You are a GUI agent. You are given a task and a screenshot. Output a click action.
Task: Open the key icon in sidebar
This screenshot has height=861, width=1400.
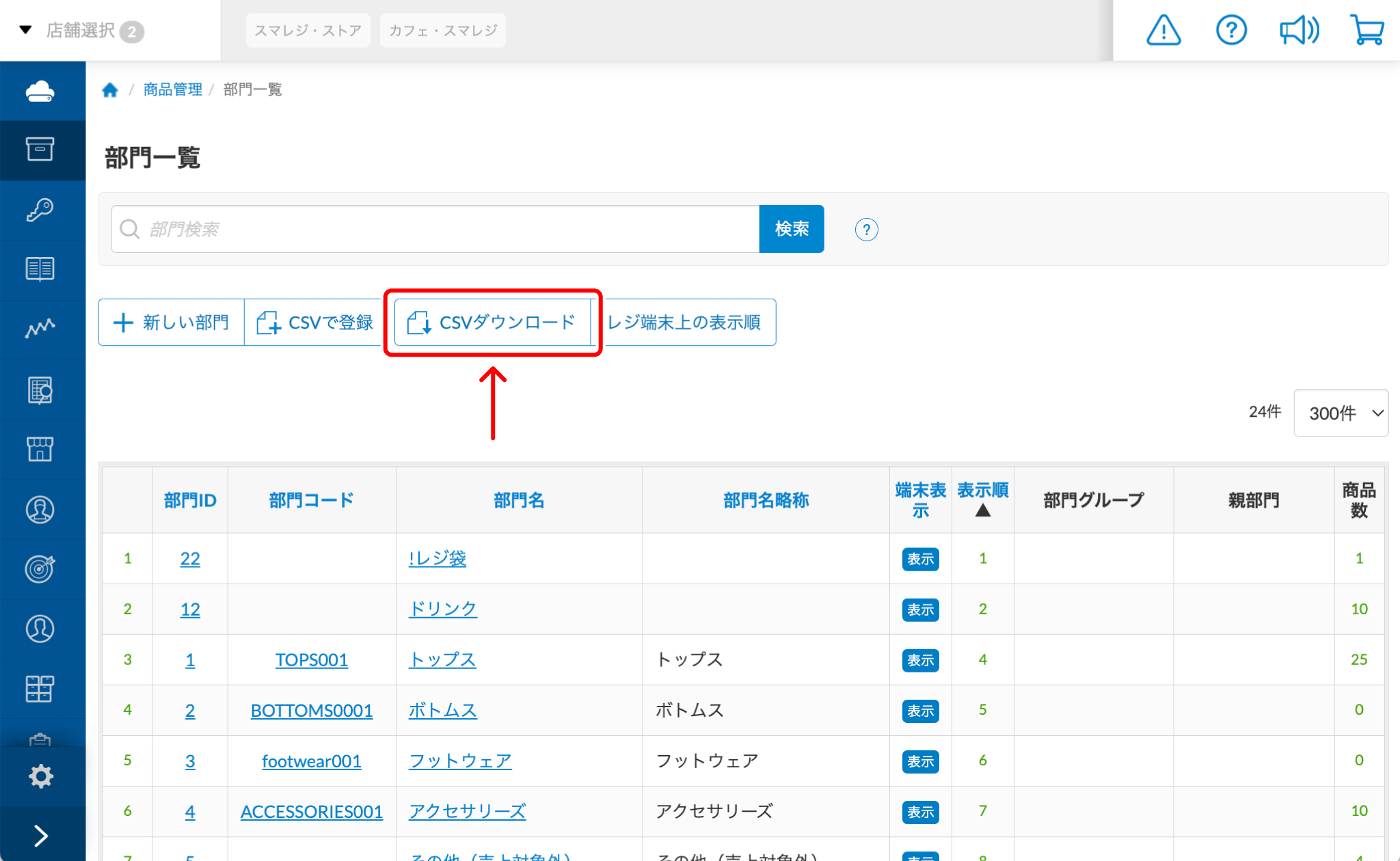(x=40, y=210)
